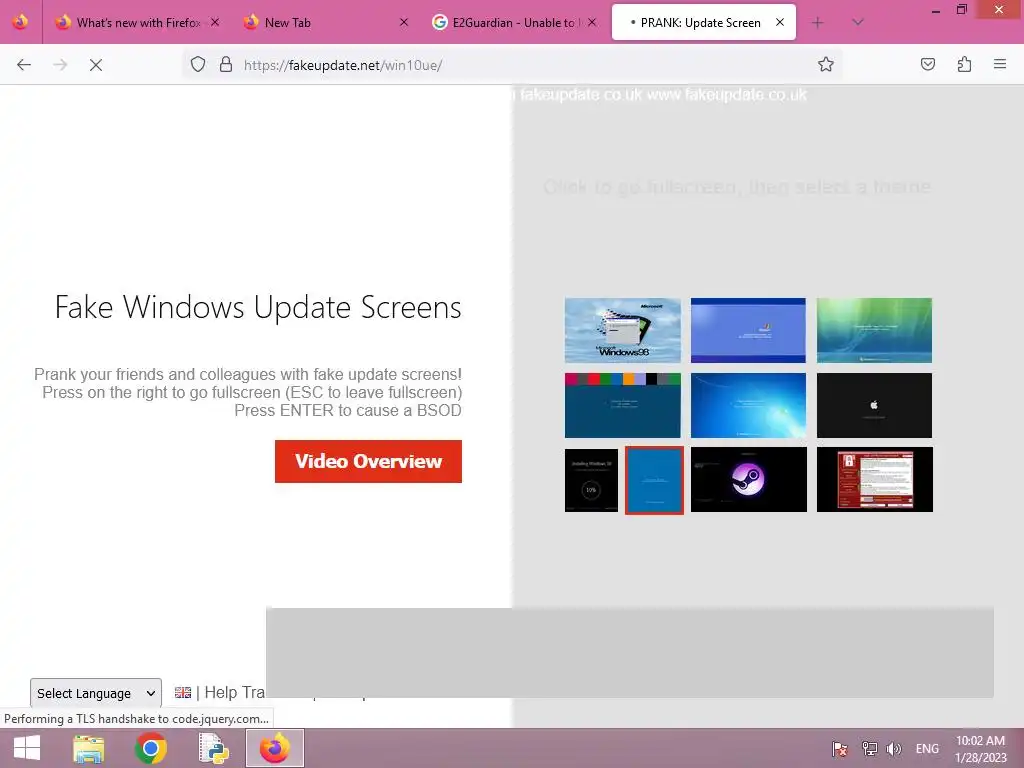1024x768 pixels.
Task: Open Save to Pocket icon
Action: [x=928, y=65]
